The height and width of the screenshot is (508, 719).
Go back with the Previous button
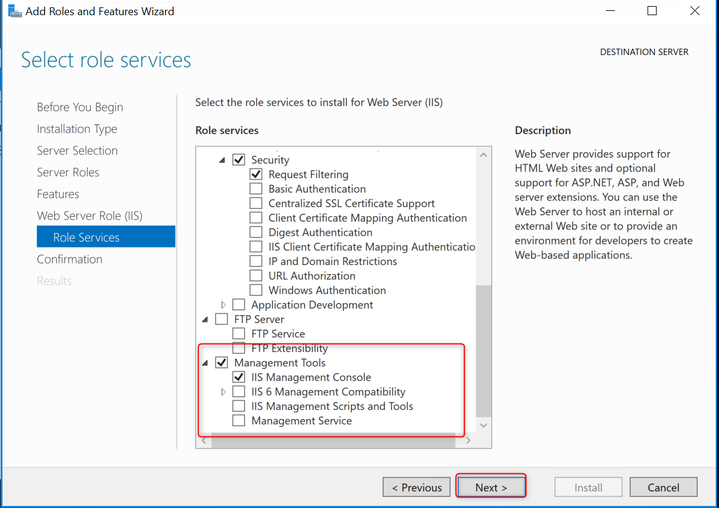416,487
